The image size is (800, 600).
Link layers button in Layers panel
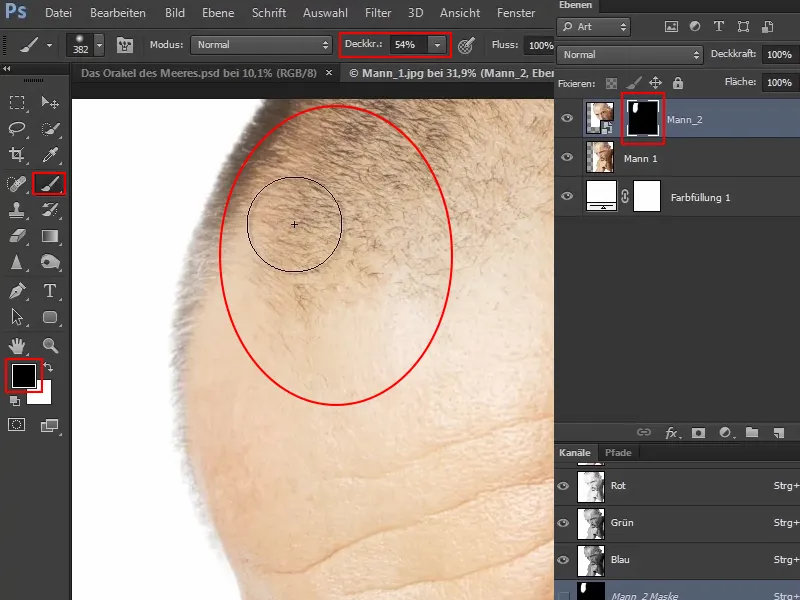coord(644,433)
